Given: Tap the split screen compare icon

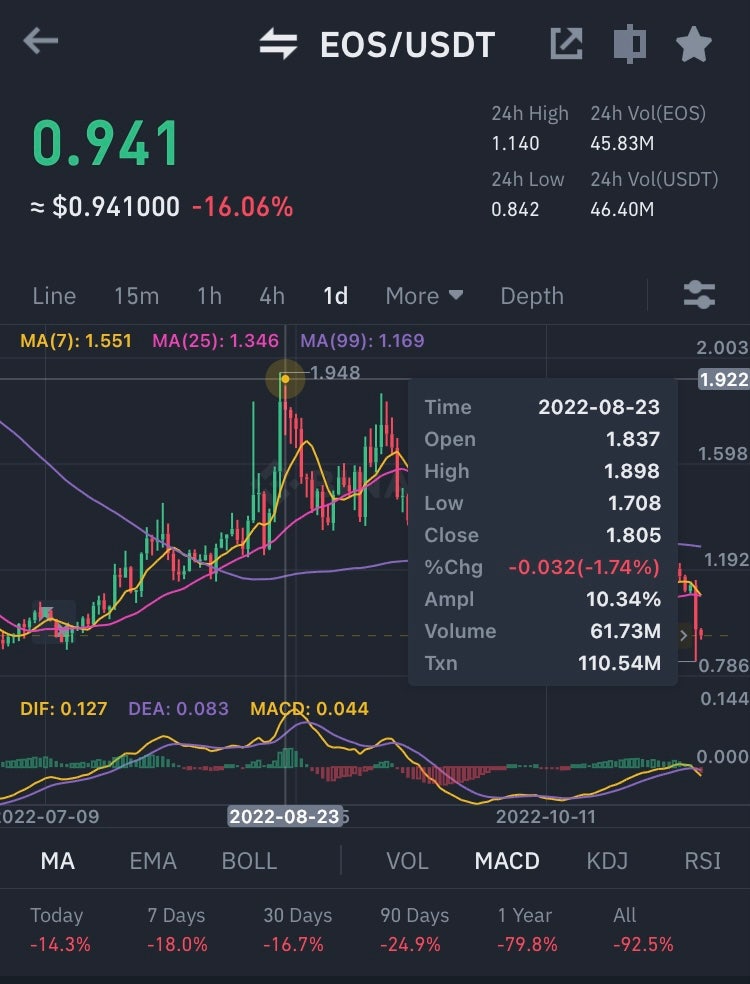Looking at the screenshot, I should click(x=629, y=44).
